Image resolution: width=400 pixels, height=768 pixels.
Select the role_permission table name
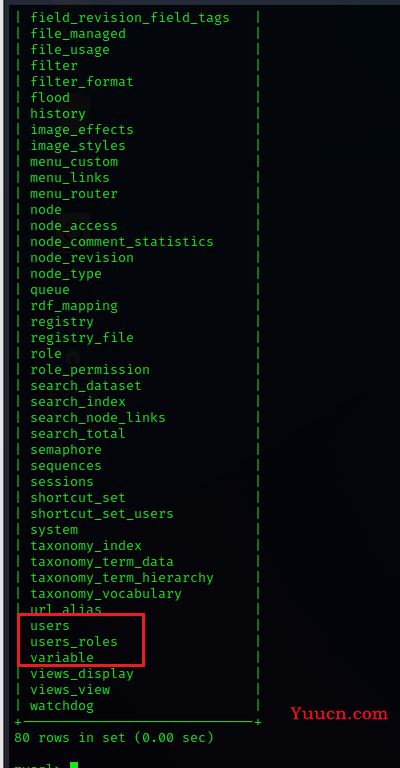90,369
